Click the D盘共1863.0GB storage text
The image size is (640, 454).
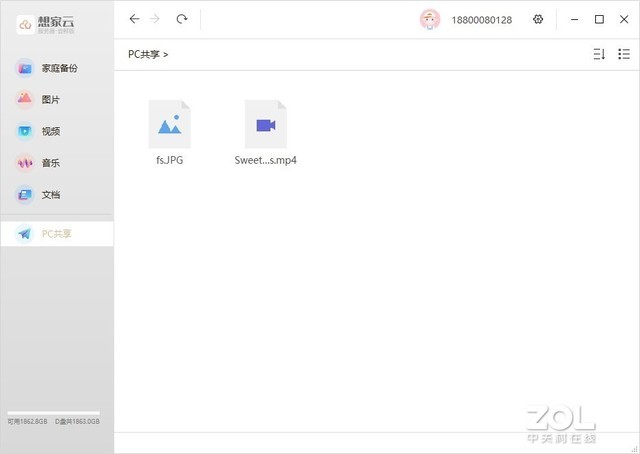click(77, 421)
